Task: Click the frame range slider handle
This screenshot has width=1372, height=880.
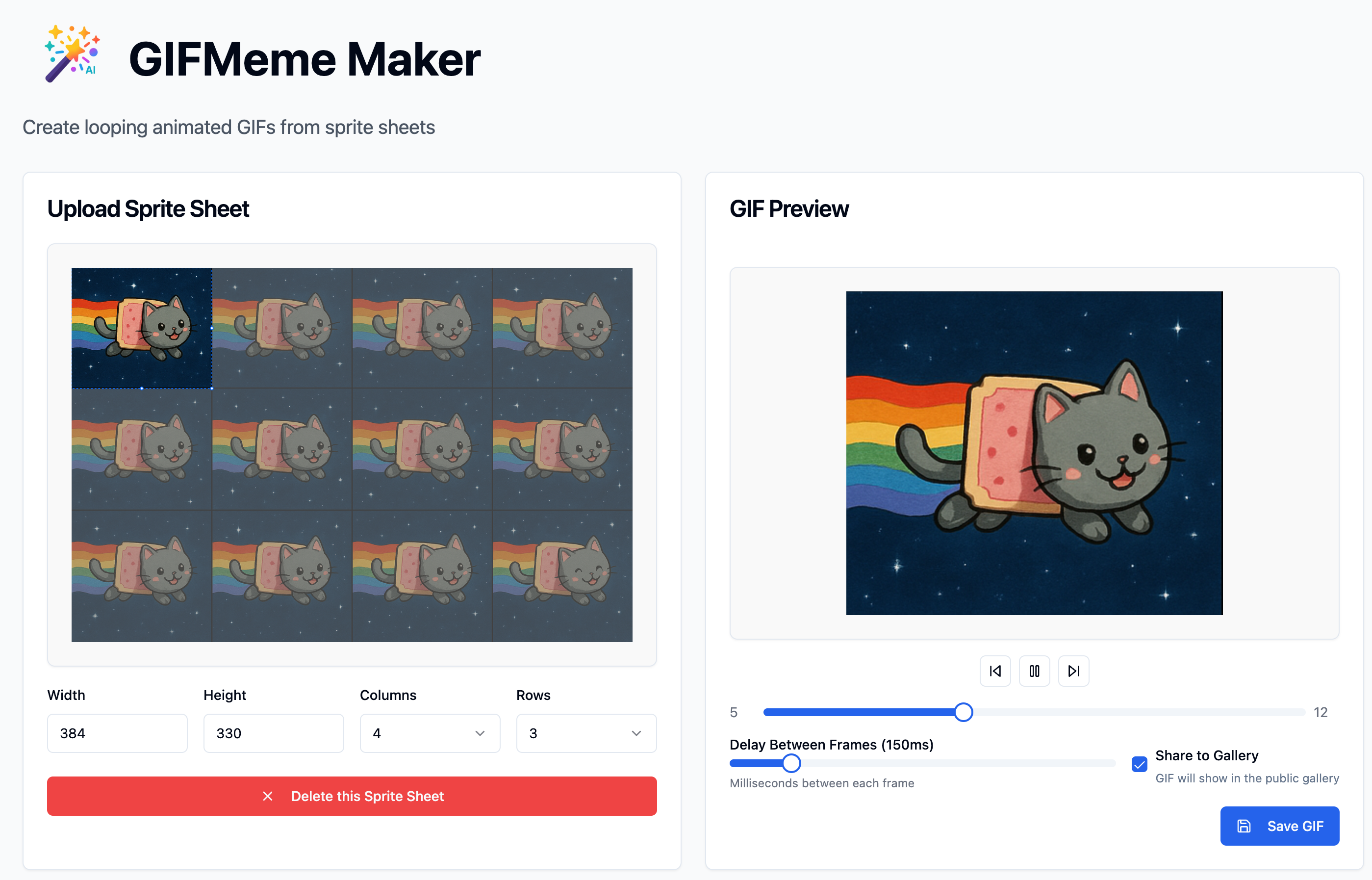Action: [x=963, y=712]
